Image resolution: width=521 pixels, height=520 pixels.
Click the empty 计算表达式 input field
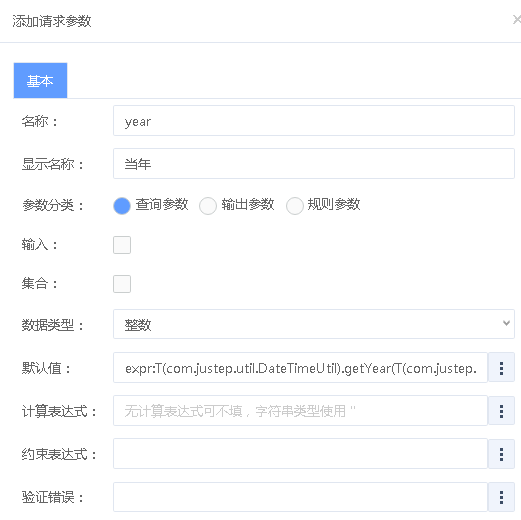[x=300, y=411]
